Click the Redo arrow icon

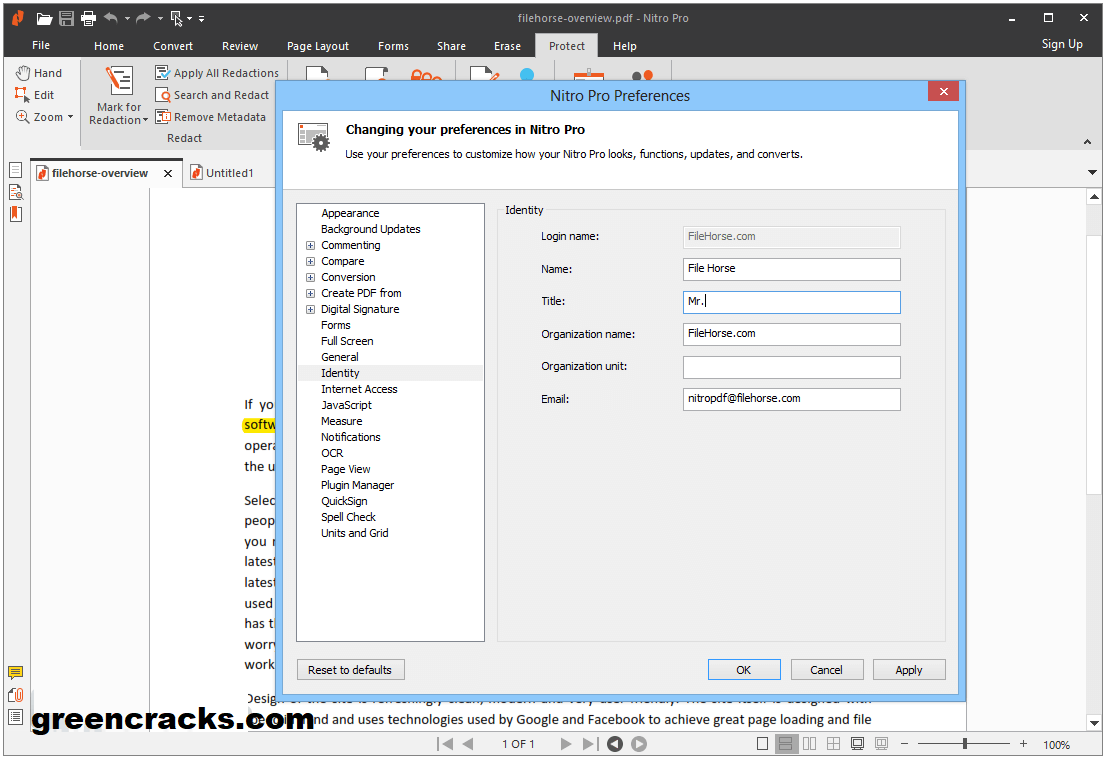(143, 18)
